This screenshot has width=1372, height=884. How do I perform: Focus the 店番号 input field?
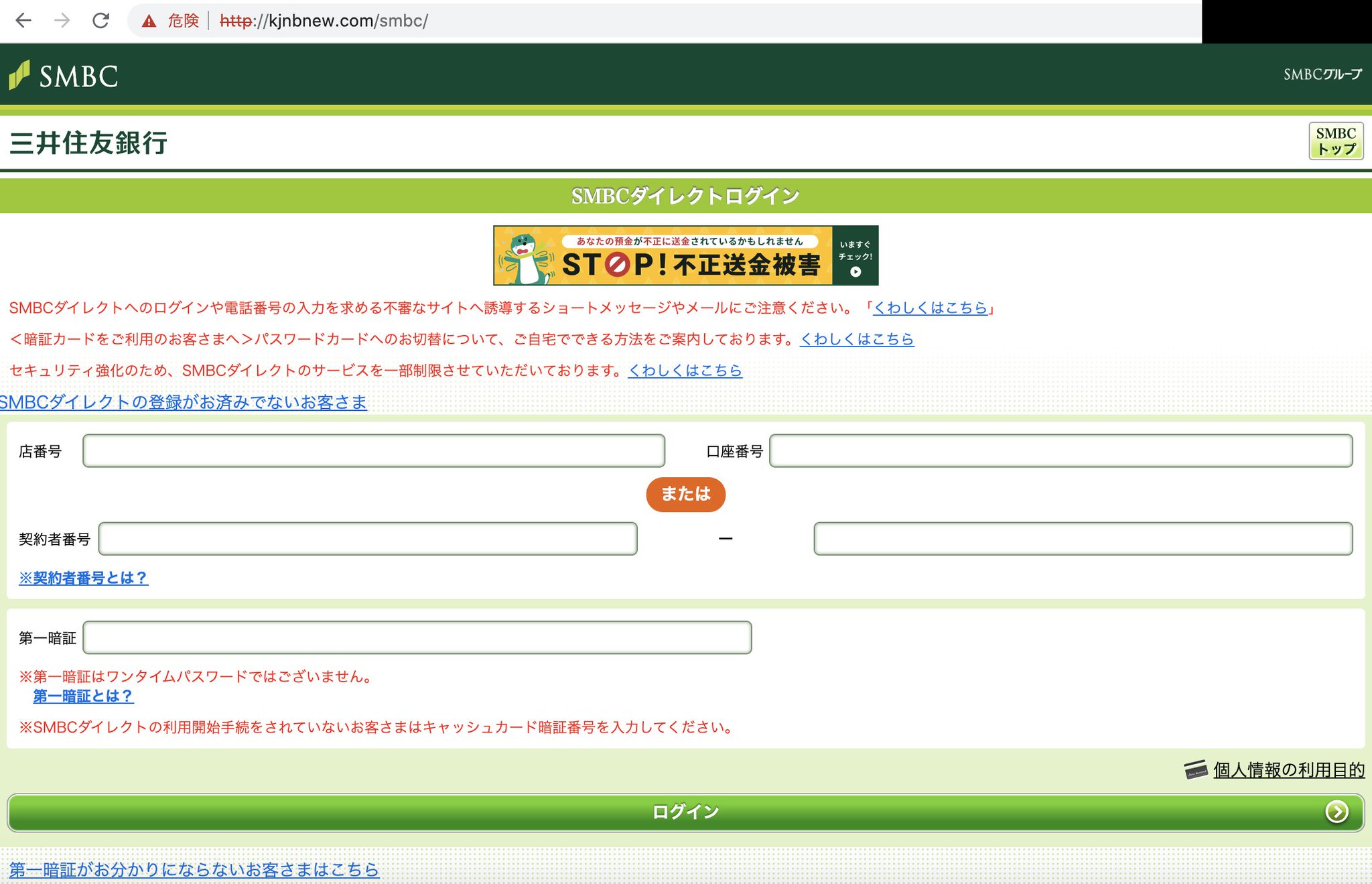[x=374, y=451]
